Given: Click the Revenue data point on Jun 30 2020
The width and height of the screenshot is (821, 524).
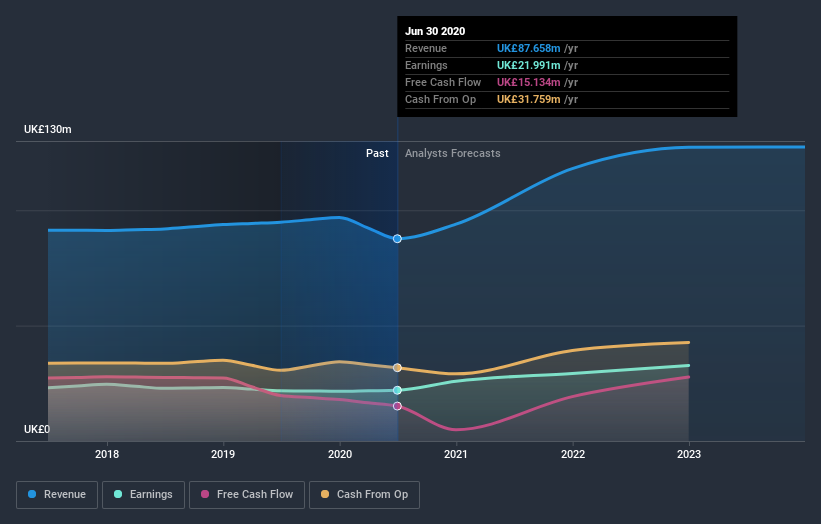Looking at the screenshot, I should (x=397, y=239).
